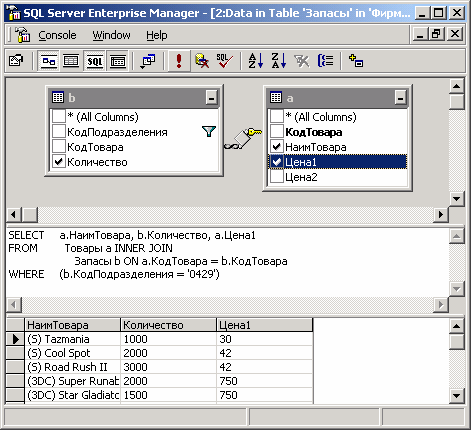The width and height of the screenshot is (471, 430).
Task: Click the Group By toolbar icon
Action: (x=325, y=61)
